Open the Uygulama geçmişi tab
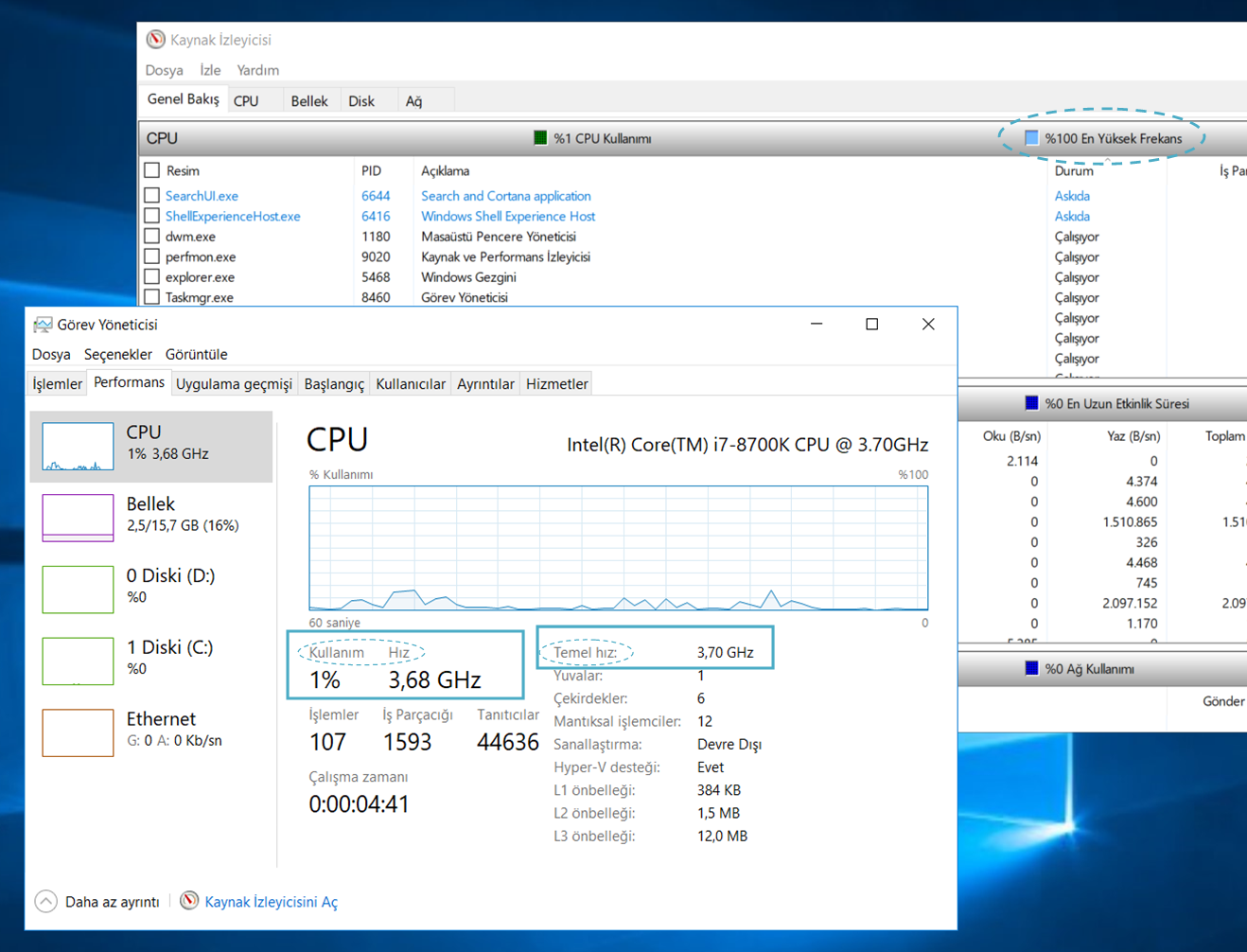The image size is (1247, 952). [x=234, y=383]
